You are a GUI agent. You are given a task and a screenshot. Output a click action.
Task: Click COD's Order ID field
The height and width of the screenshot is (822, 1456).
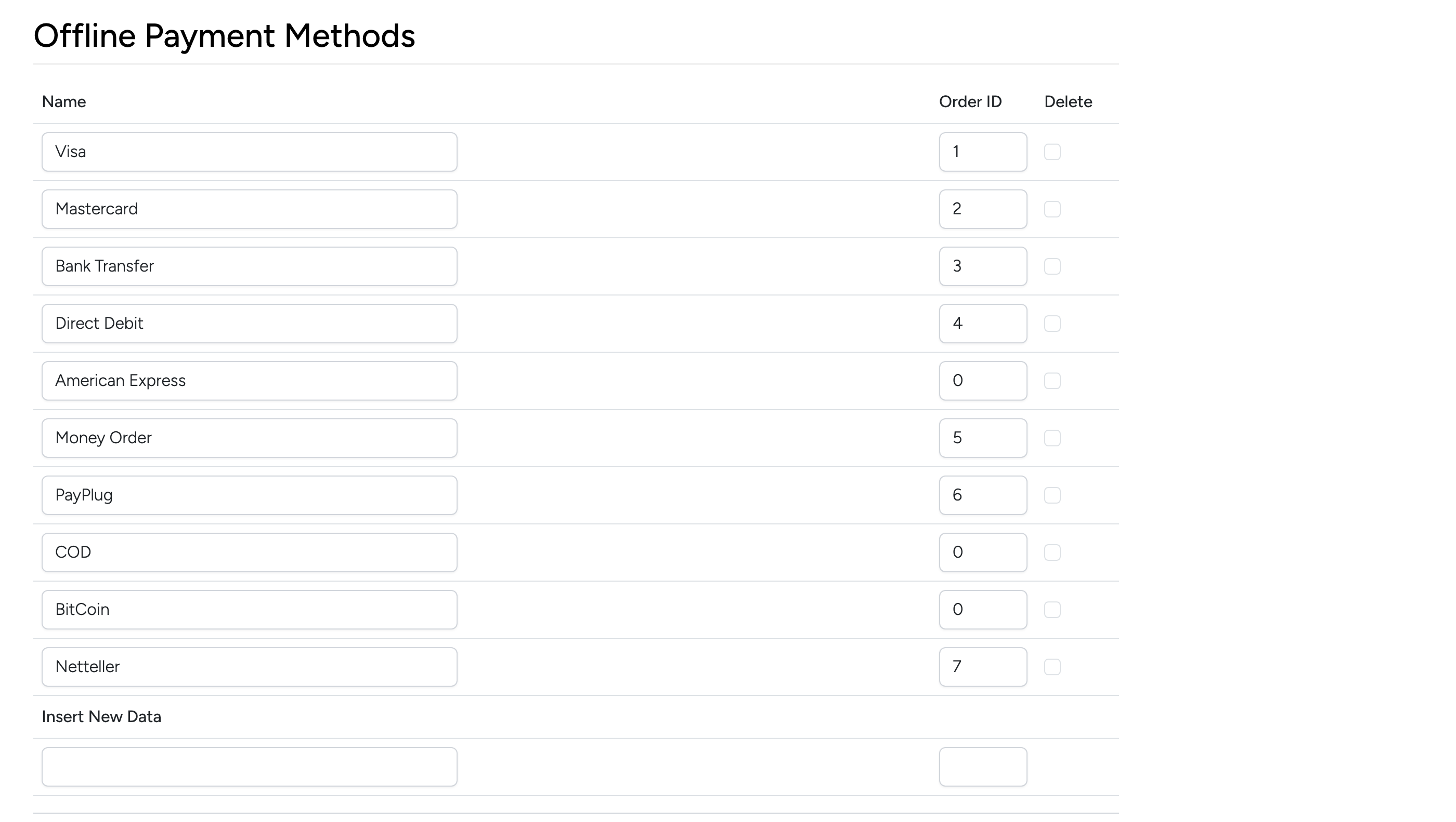point(983,552)
